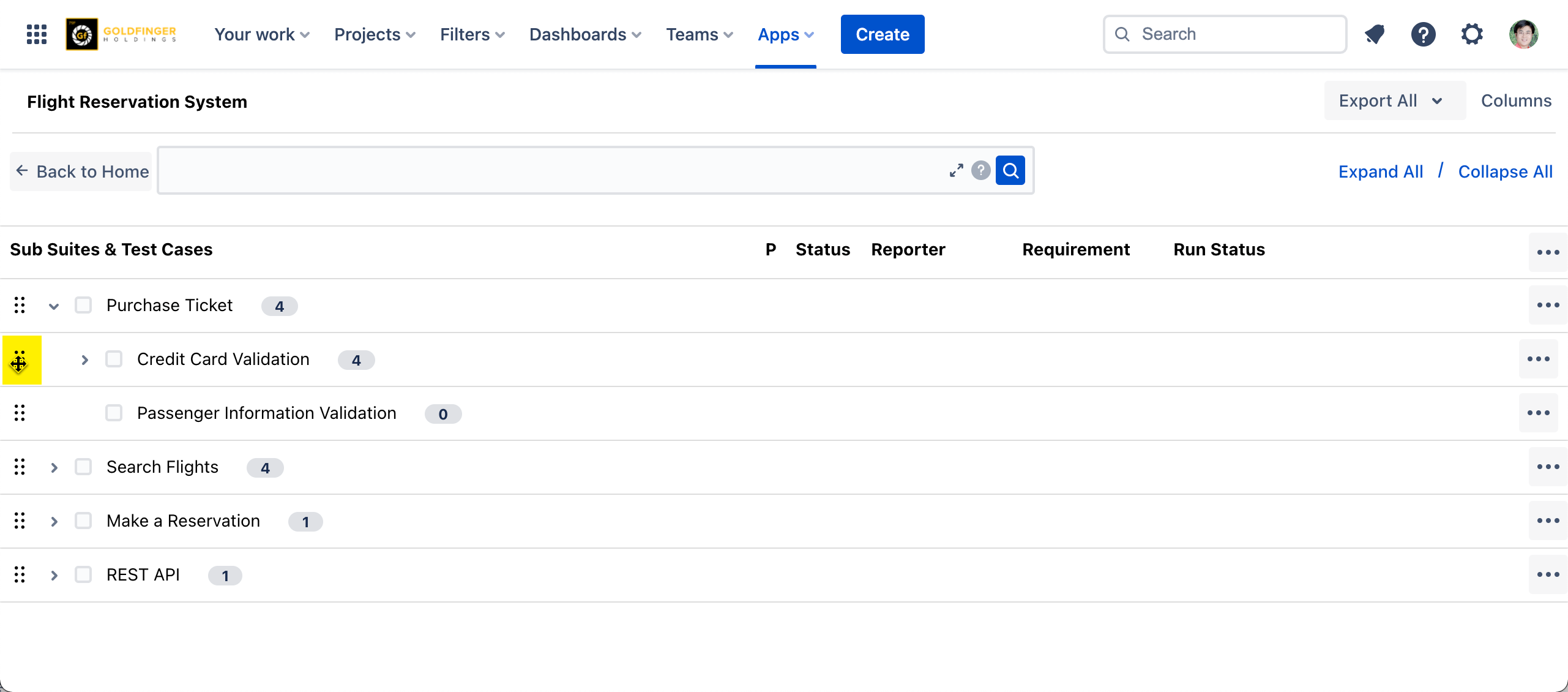Open the help question mark icon in navbar
This screenshot has height=692, width=1568.
tap(1423, 34)
